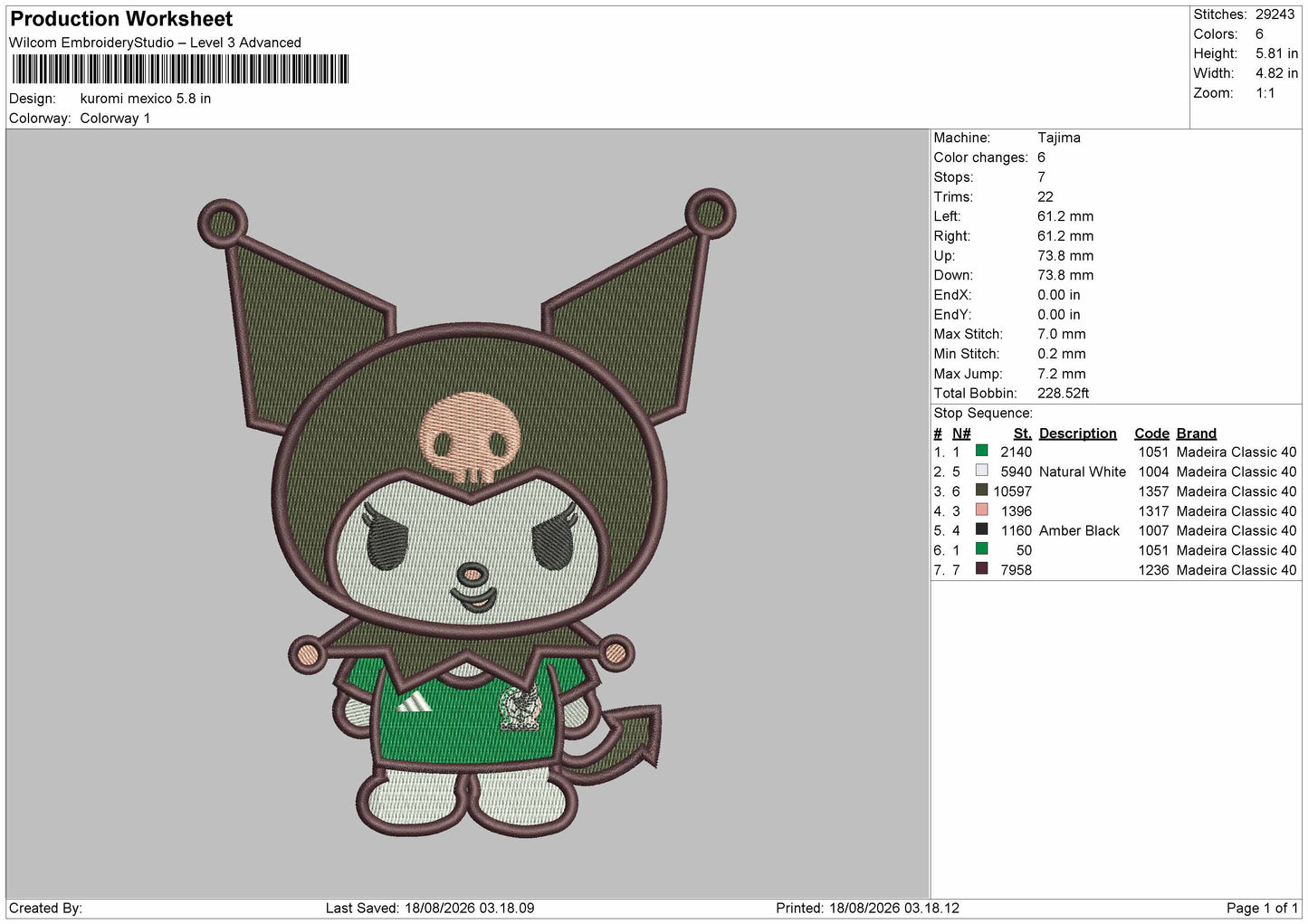
Task: Click the olive color swatch in stop row 3
Action: tap(981, 490)
